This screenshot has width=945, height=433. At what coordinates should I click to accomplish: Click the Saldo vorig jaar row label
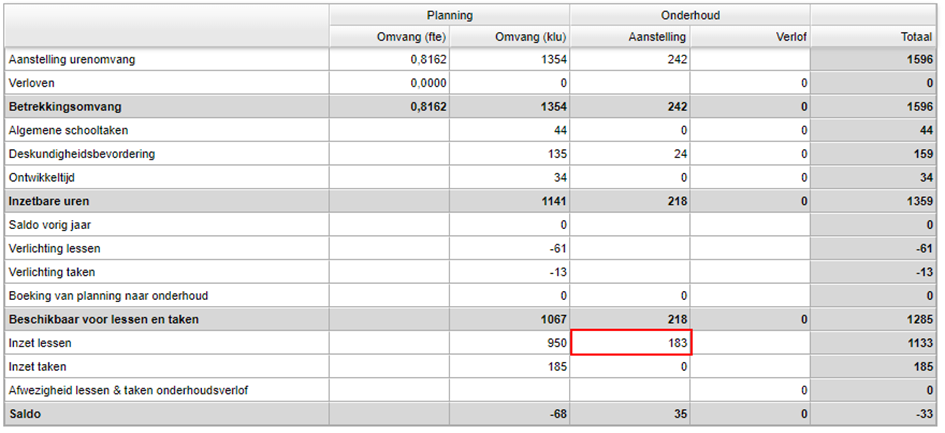(50, 225)
